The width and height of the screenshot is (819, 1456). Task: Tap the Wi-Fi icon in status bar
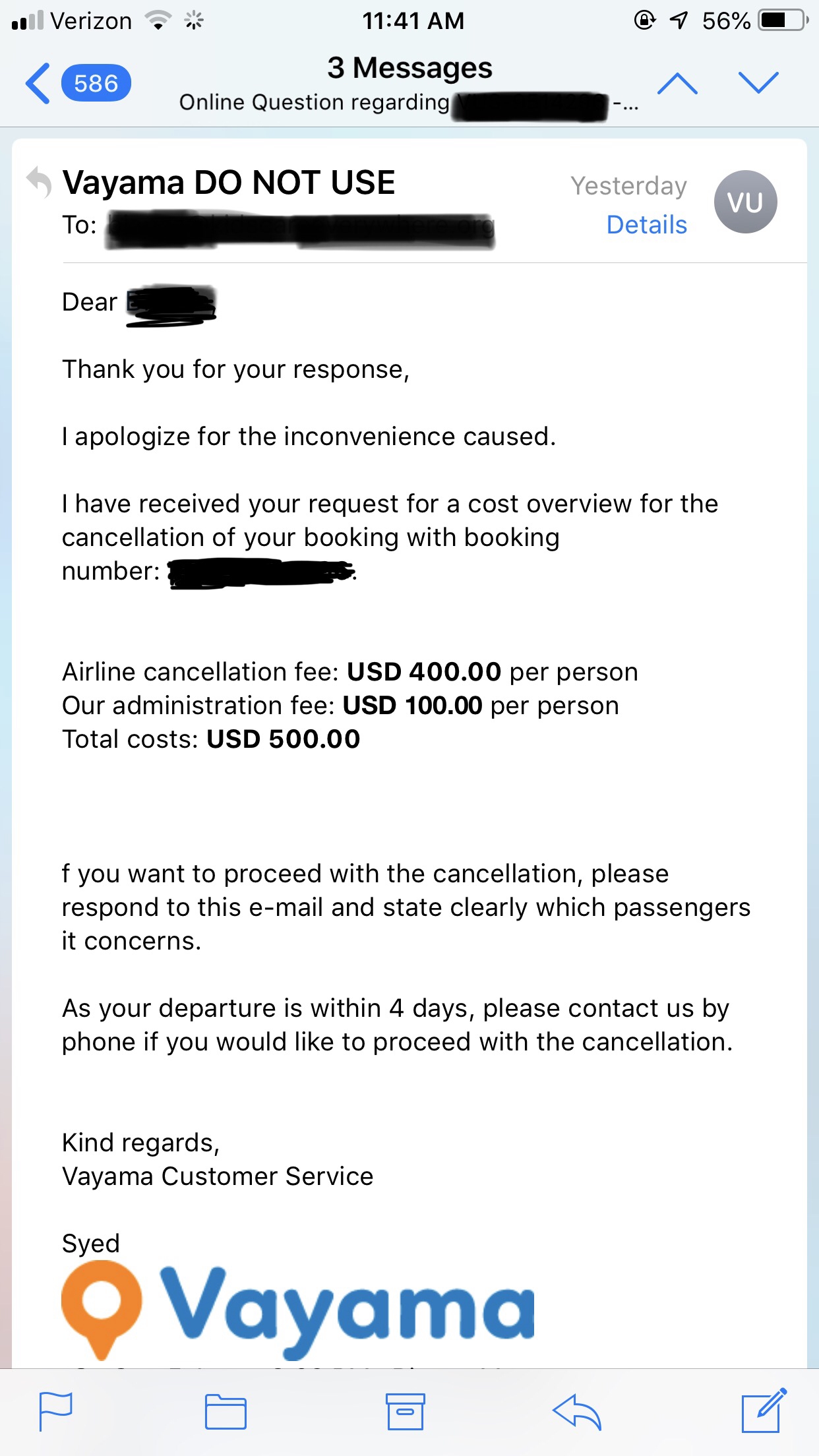(158, 20)
